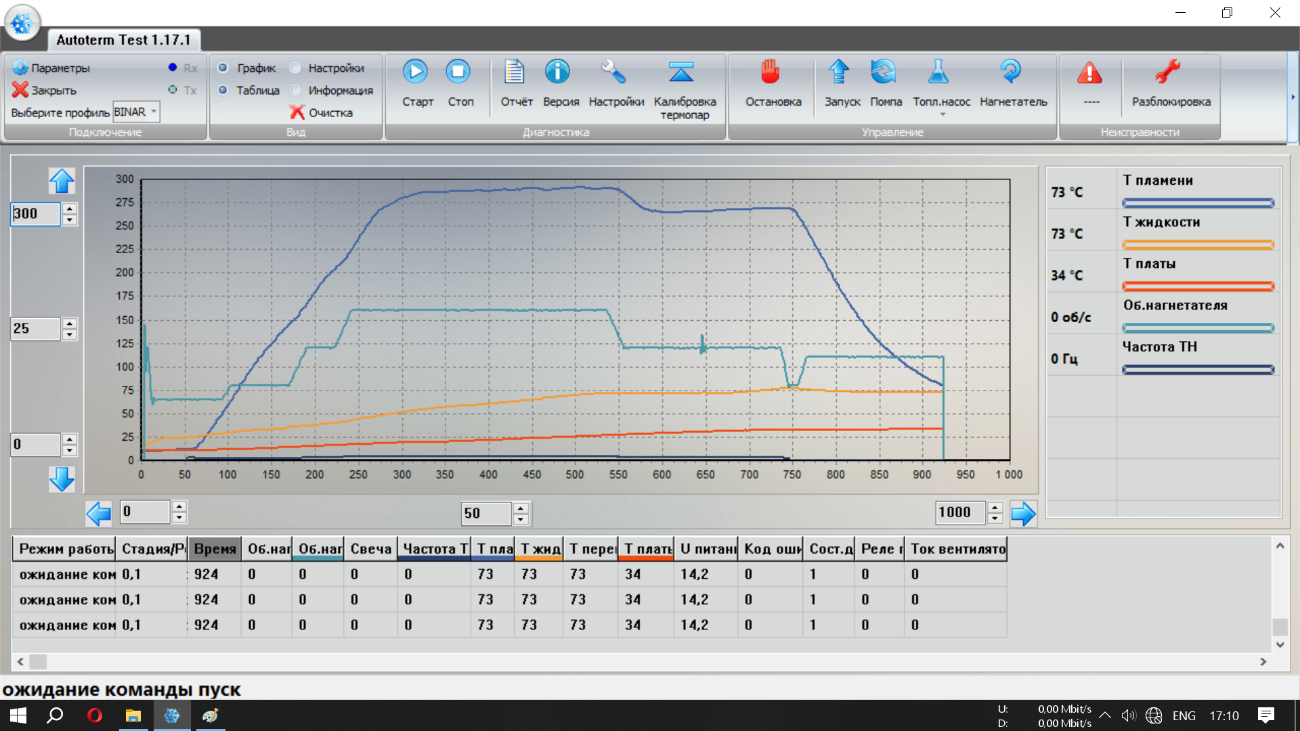Select the Настройки view radio button
This screenshot has width=1300, height=731.
[x=295, y=68]
